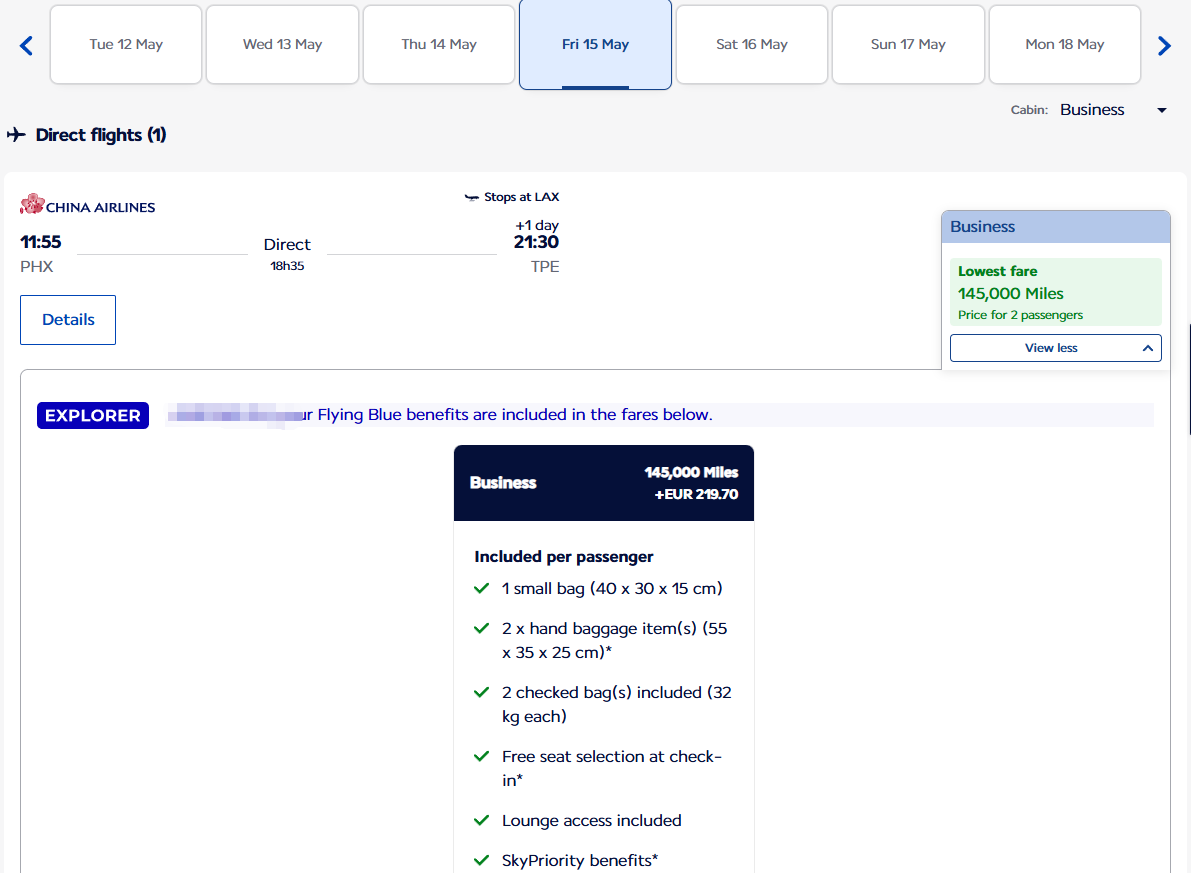Screen dimensions: 1191x873
Task: Click the Price for 2 passengers text
Action: click(x=1020, y=315)
